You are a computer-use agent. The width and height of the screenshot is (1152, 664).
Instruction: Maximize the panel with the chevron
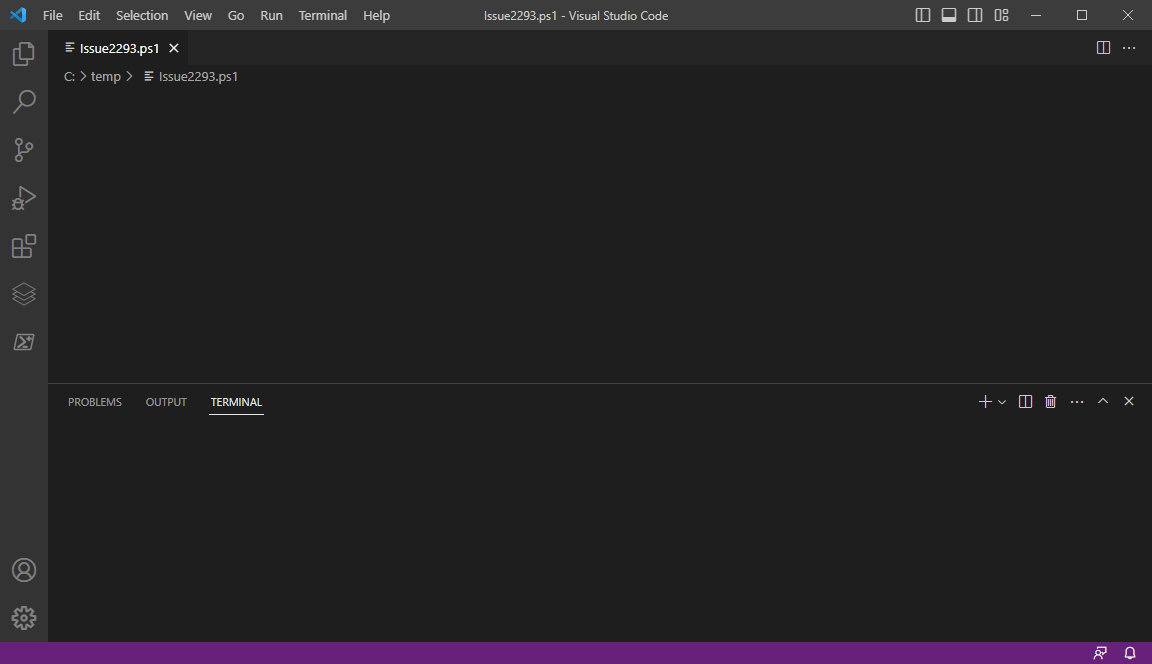pyautogui.click(x=1103, y=401)
